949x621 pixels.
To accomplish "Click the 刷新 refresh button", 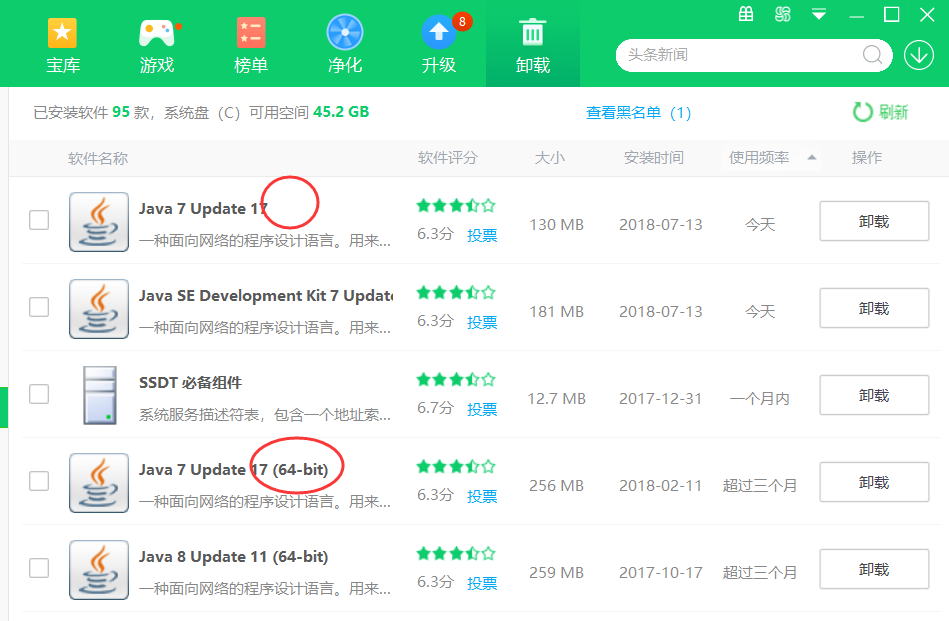I will point(881,112).
